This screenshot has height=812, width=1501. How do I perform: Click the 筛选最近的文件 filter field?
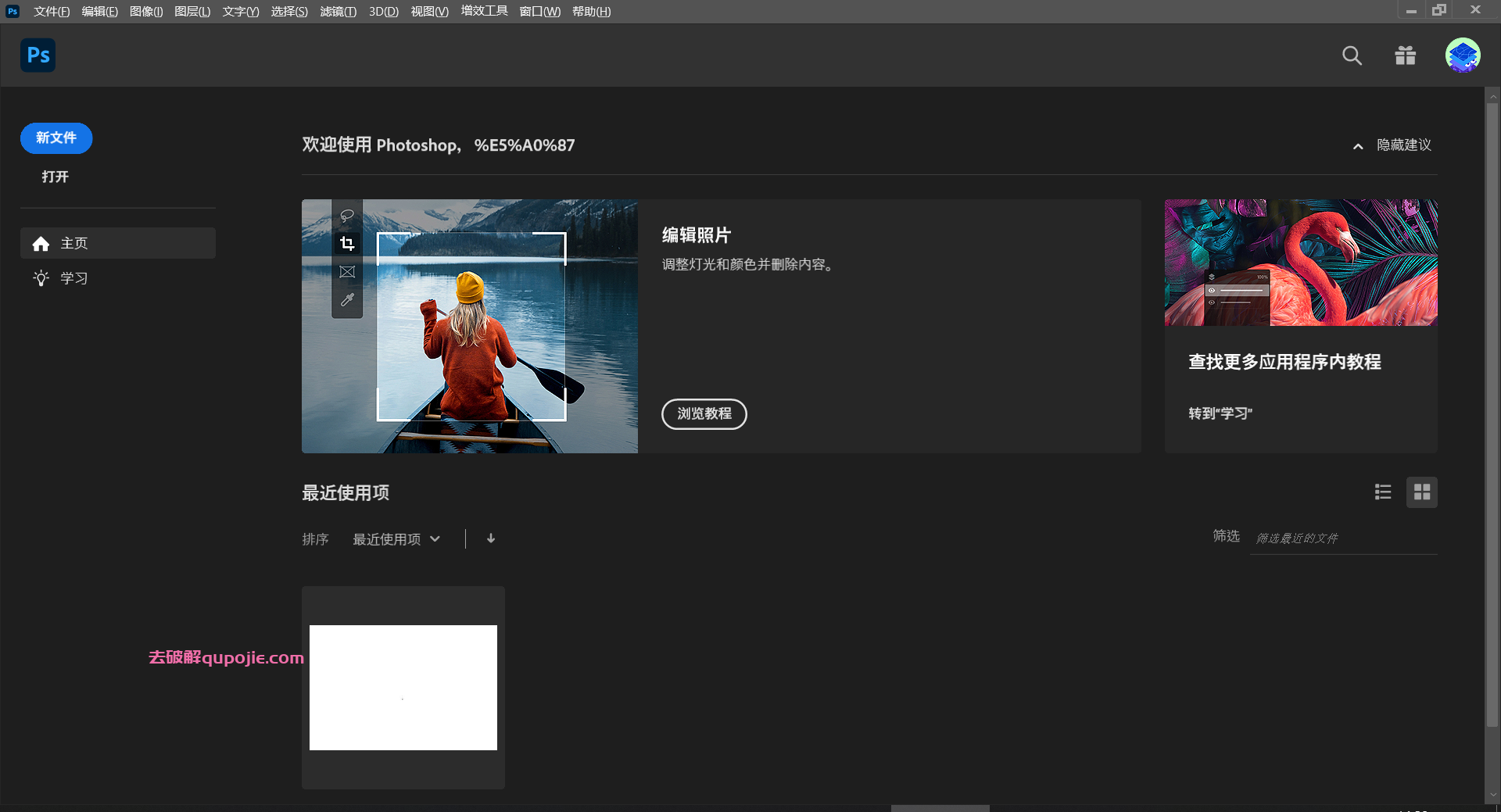(1343, 538)
